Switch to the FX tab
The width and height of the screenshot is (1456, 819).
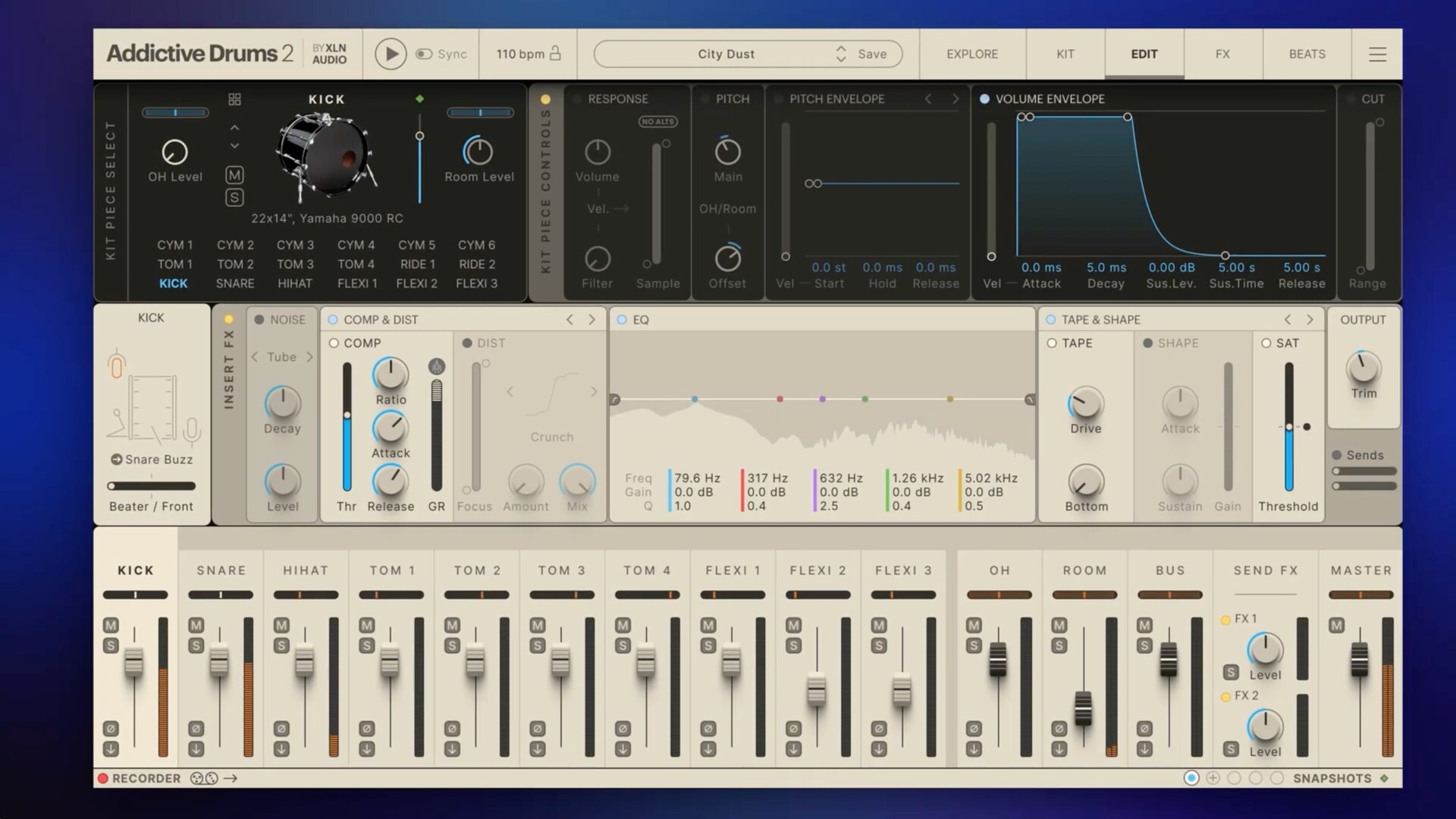[x=1222, y=54]
